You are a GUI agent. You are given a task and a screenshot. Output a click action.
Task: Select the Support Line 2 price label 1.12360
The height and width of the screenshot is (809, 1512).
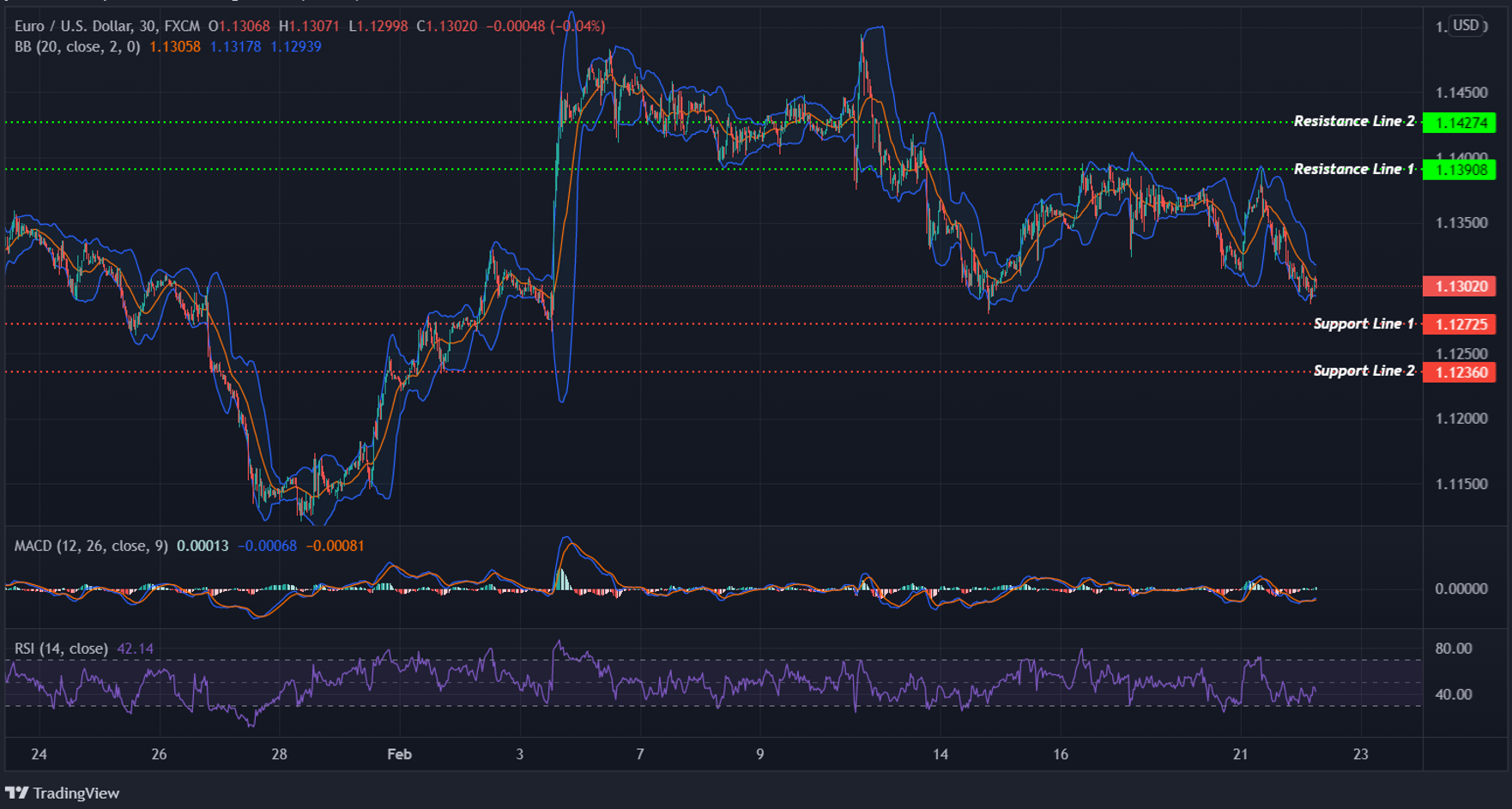tap(1461, 372)
